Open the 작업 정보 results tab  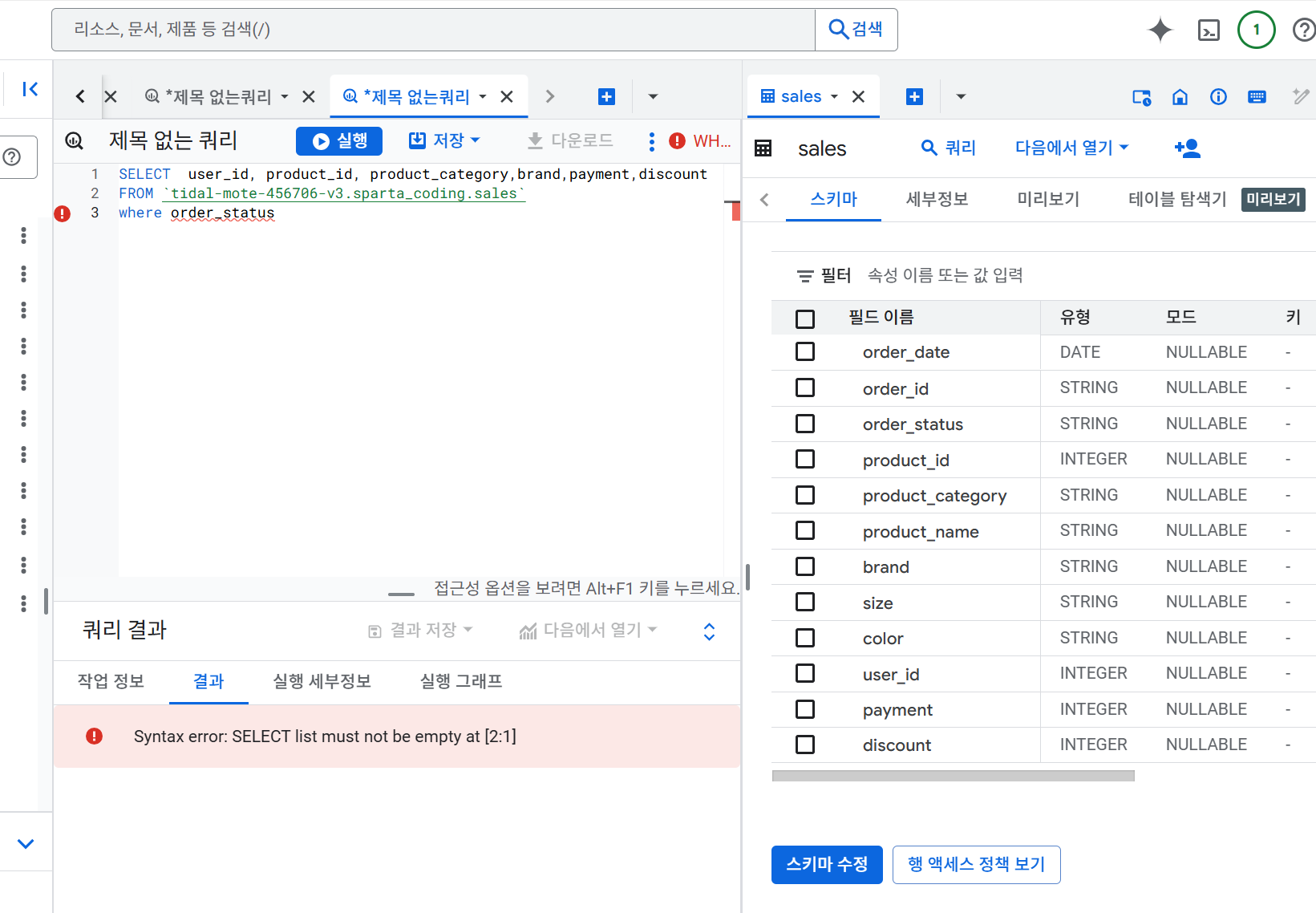pos(111,682)
